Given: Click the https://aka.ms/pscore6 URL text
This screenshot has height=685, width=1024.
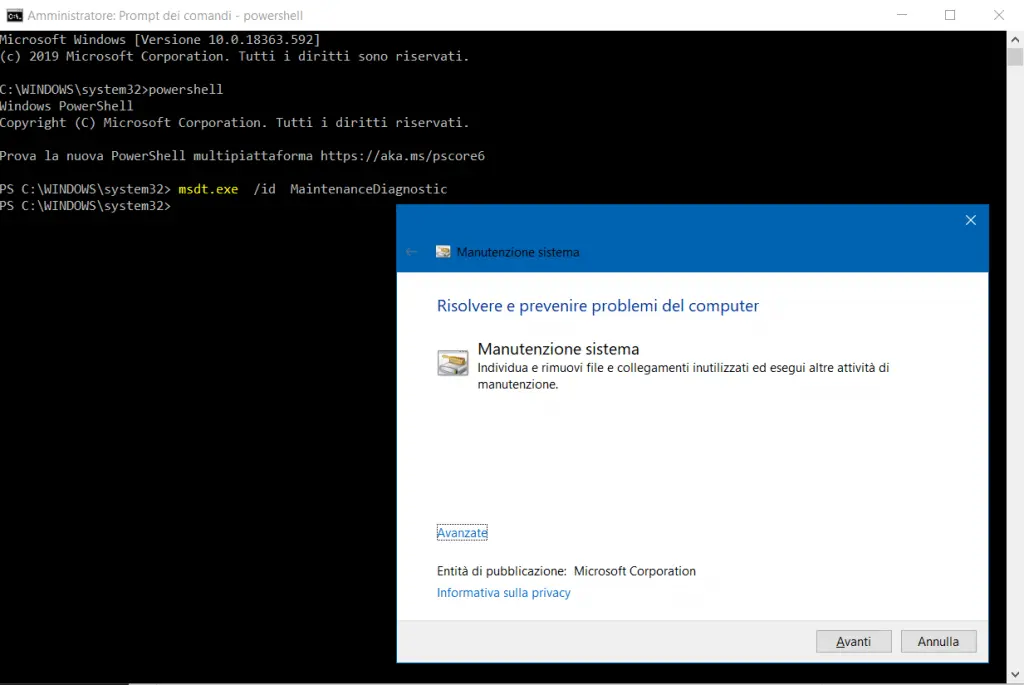Looking at the screenshot, I should point(402,155).
